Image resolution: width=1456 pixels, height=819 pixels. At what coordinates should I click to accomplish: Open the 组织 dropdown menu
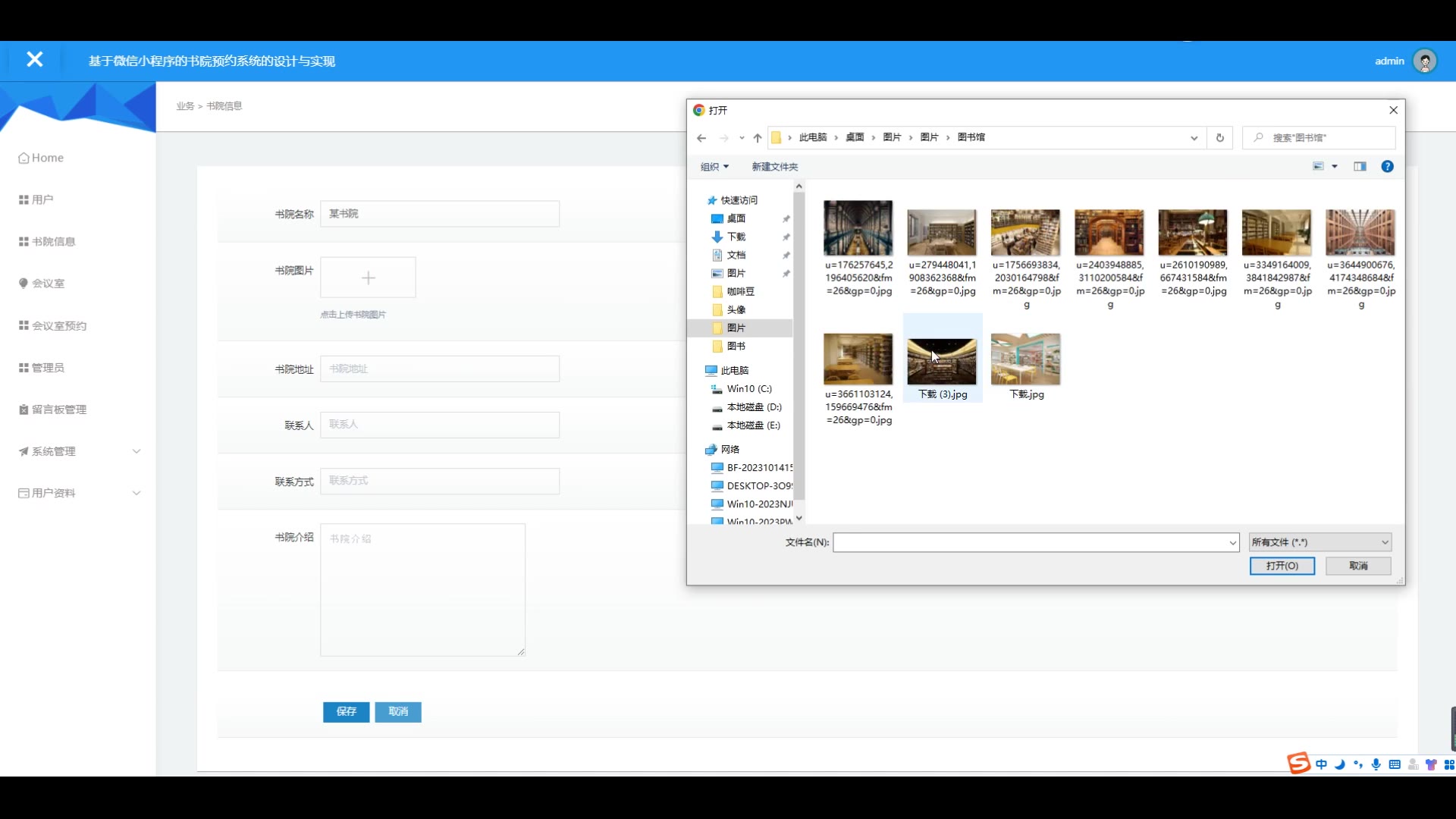pyautogui.click(x=714, y=167)
